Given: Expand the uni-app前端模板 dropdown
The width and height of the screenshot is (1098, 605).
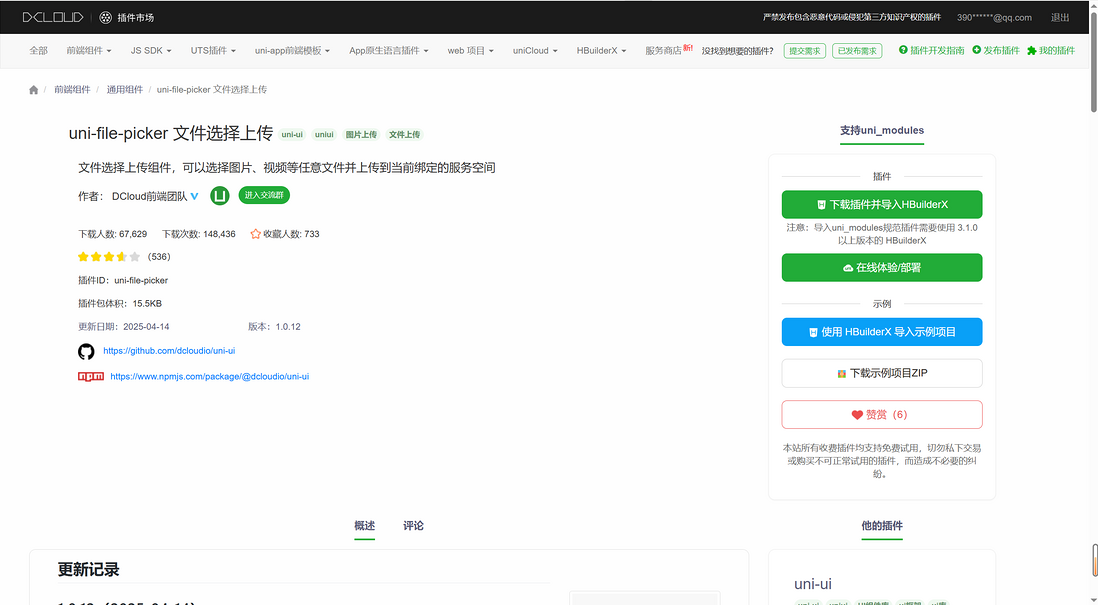Looking at the screenshot, I should 292,50.
